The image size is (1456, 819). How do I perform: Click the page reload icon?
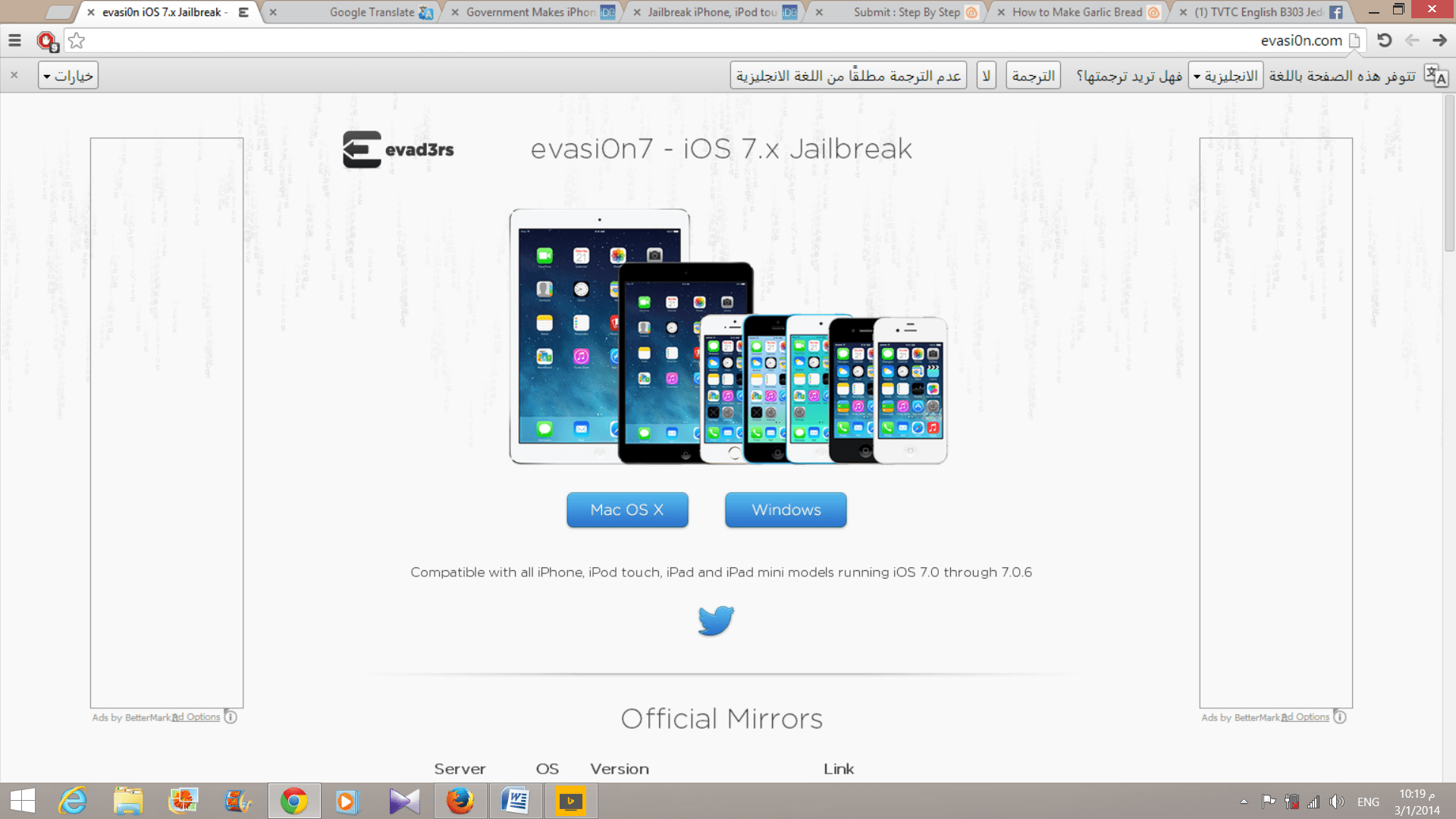(x=1385, y=40)
